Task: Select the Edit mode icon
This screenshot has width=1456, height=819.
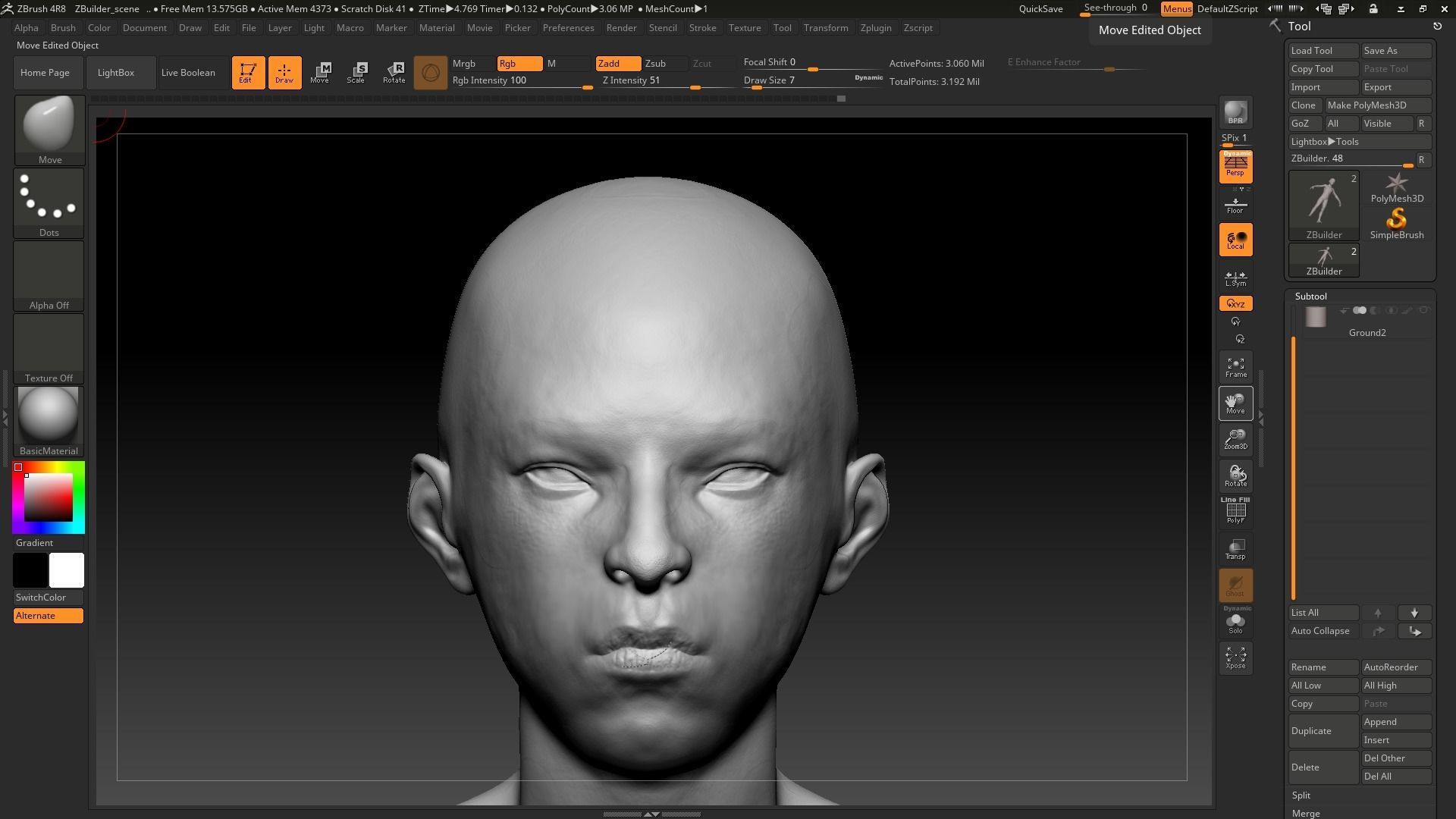Action: [x=248, y=73]
